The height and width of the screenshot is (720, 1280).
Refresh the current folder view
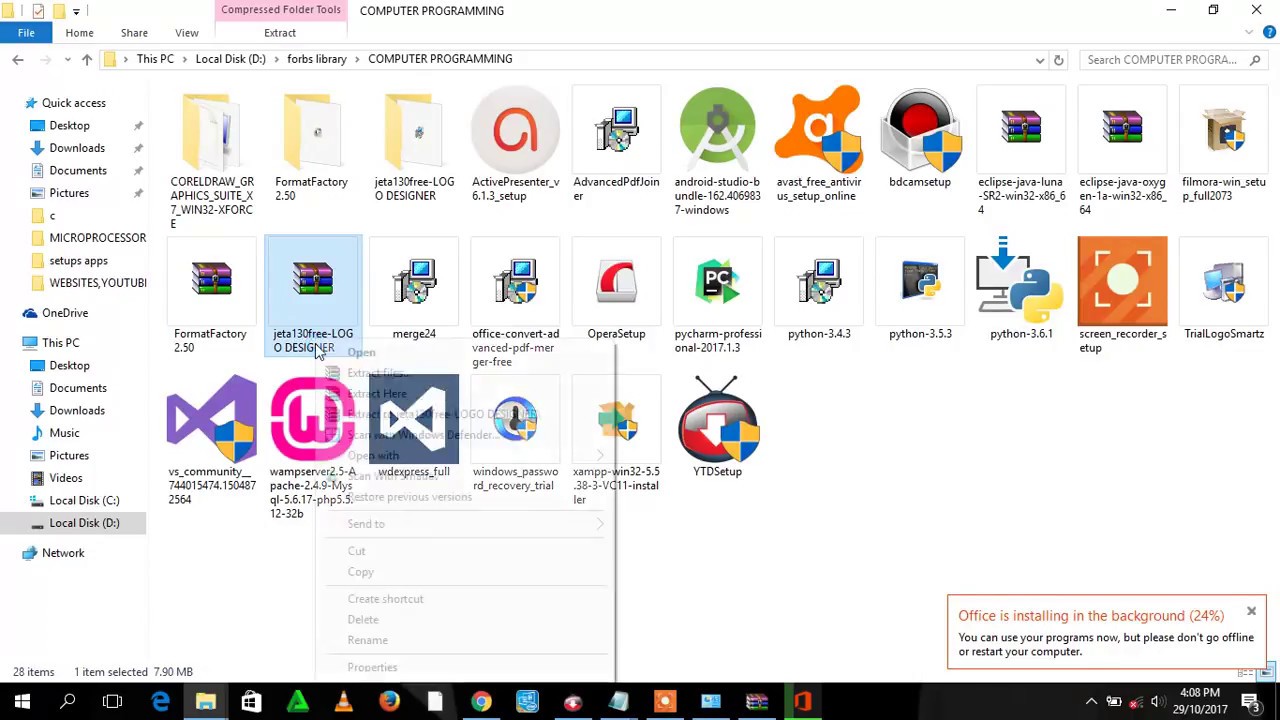(1059, 60)
